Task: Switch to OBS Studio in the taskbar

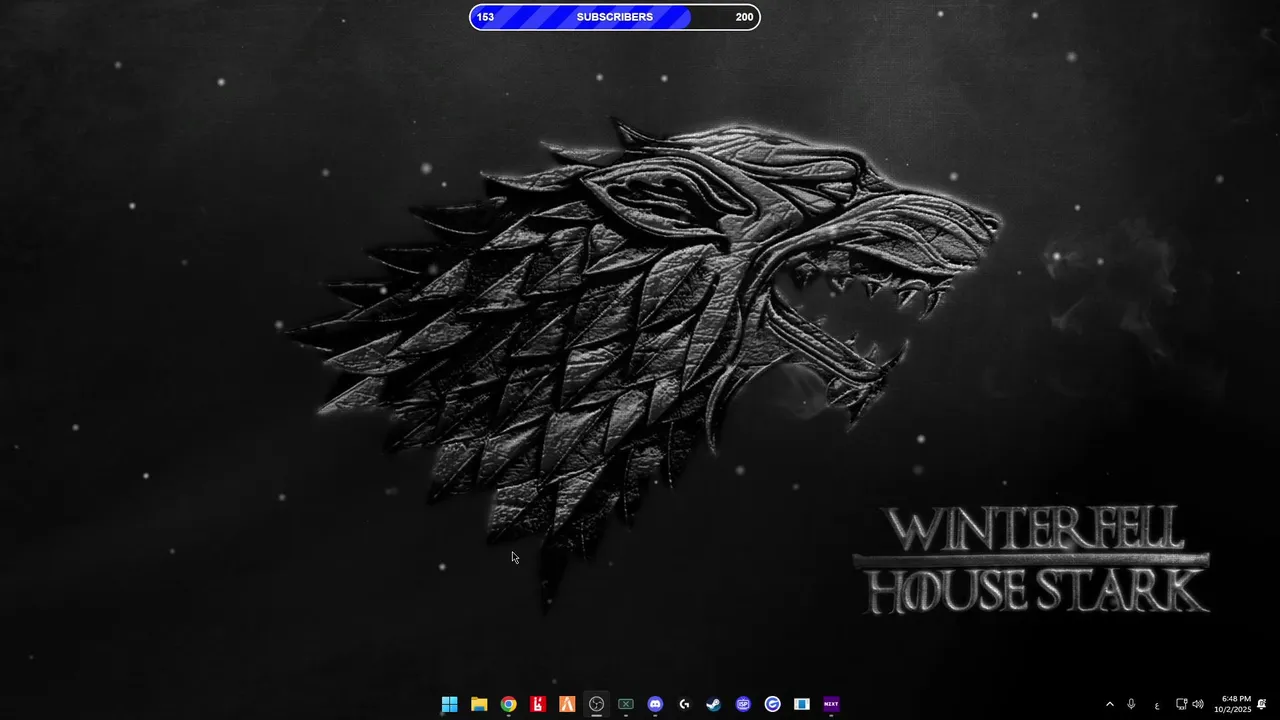Action: (596, 704)
